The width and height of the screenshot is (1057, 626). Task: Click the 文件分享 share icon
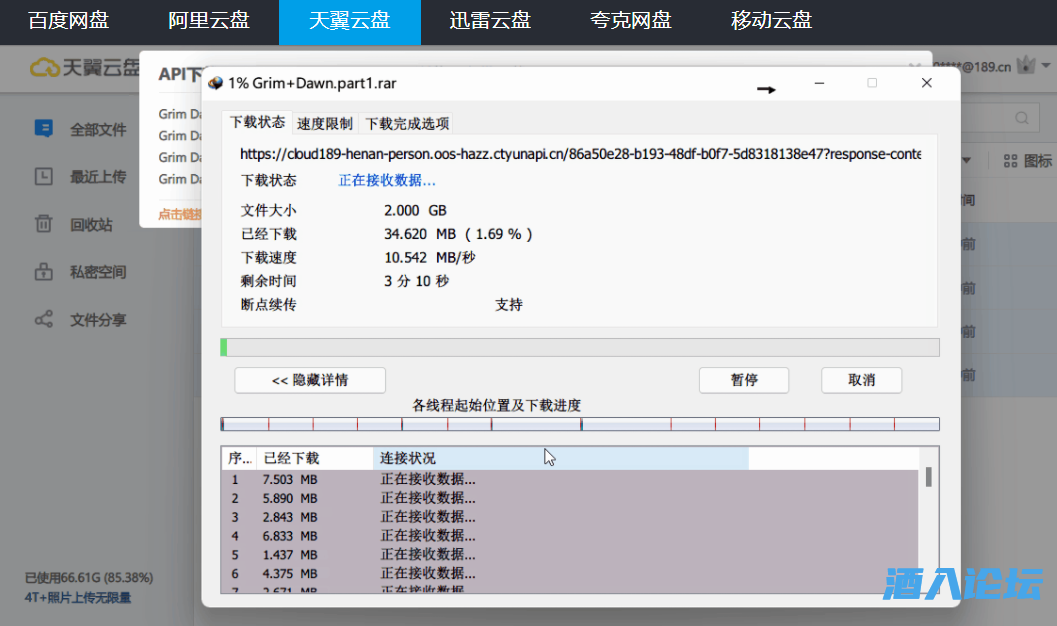[x=43, y=320]
